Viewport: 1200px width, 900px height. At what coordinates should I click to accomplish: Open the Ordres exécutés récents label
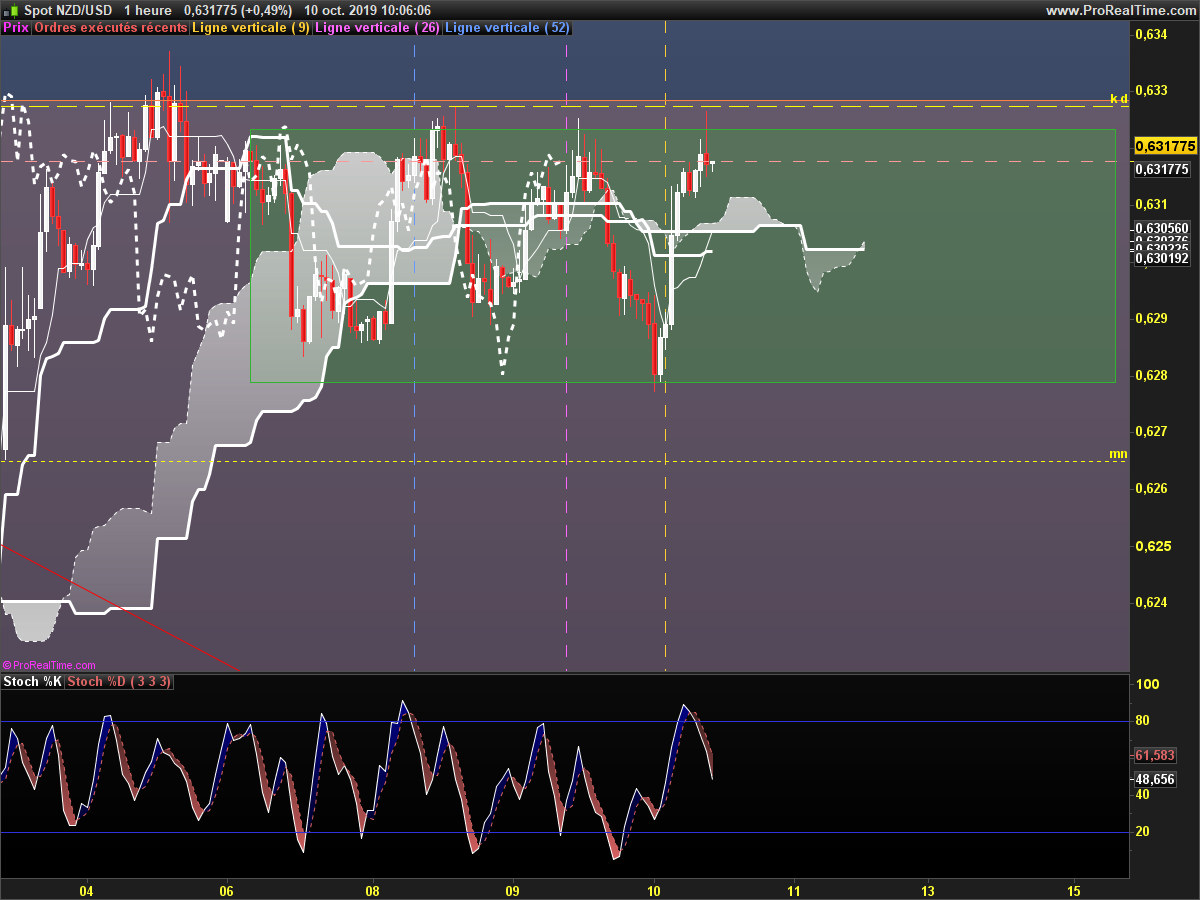(x=110, y=28)
